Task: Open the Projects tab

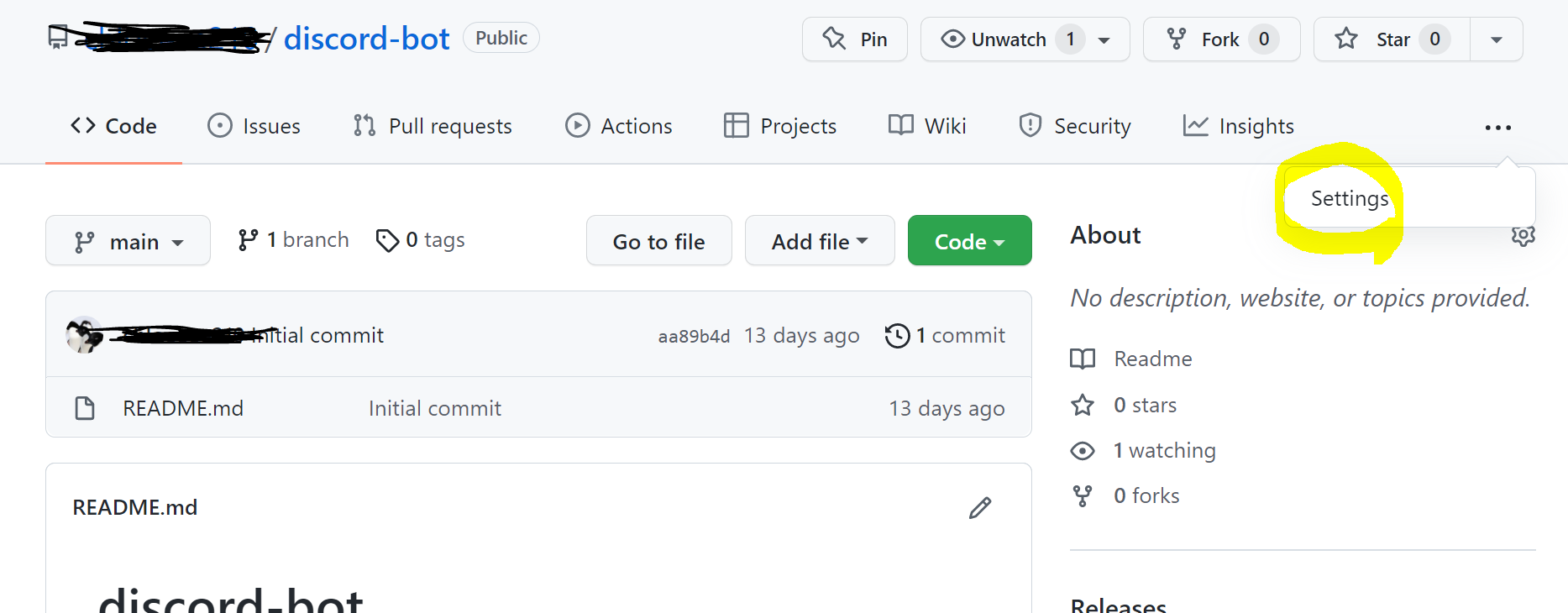Action: pos(780,126)
